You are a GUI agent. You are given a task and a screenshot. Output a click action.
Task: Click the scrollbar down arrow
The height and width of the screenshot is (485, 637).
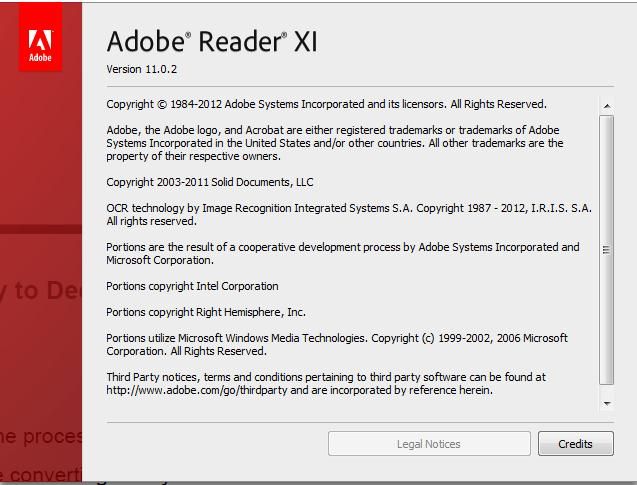point(607,403)
